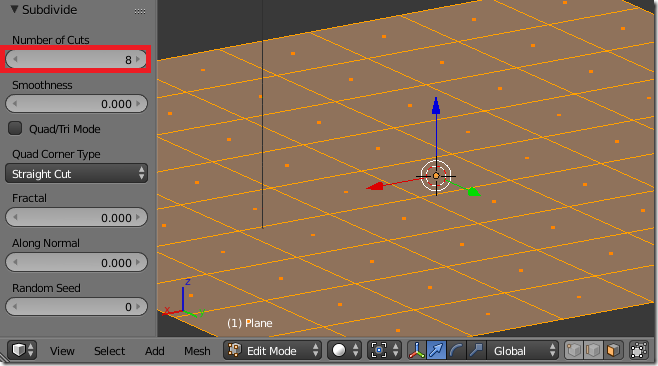Switch to edge select mode
This screenshot has width=658, height=366.
(x=593, y=350)
